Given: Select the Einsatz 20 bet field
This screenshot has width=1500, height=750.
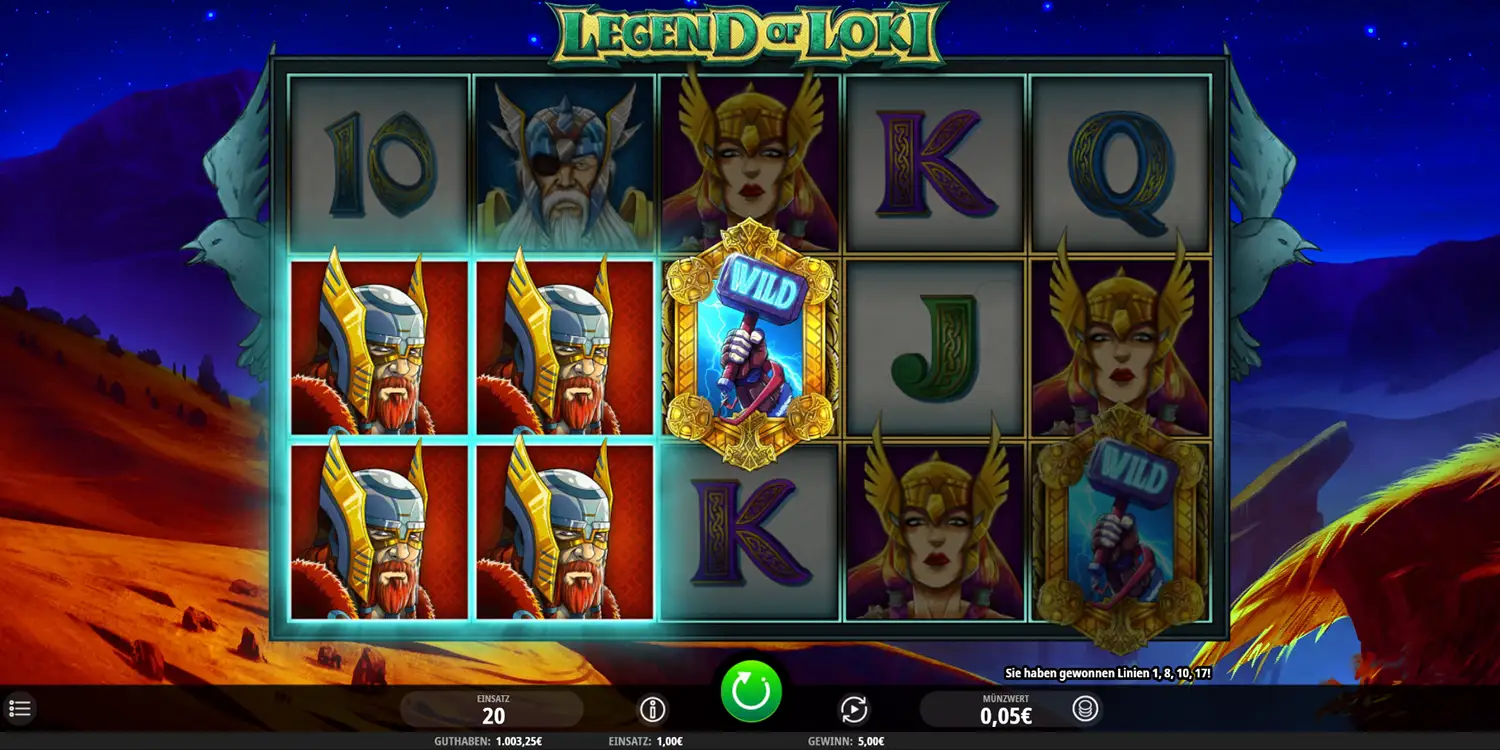Looking at the screenshot, I should pyautogui.click(x=492, y=709).
